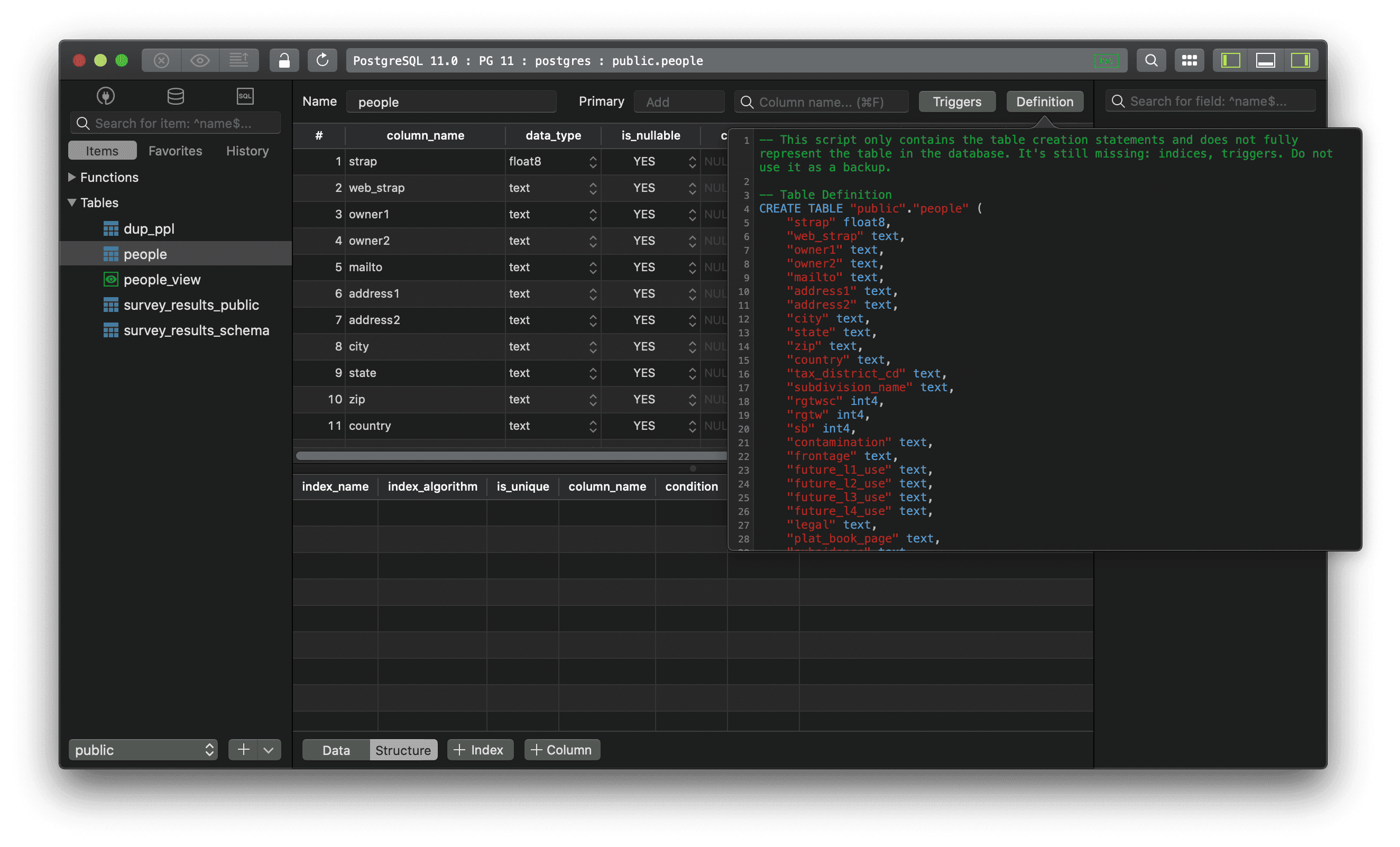Open the grid connections icon
Image resolution: width=1400 pixels, height=847 pixels.
point(1189,60)
